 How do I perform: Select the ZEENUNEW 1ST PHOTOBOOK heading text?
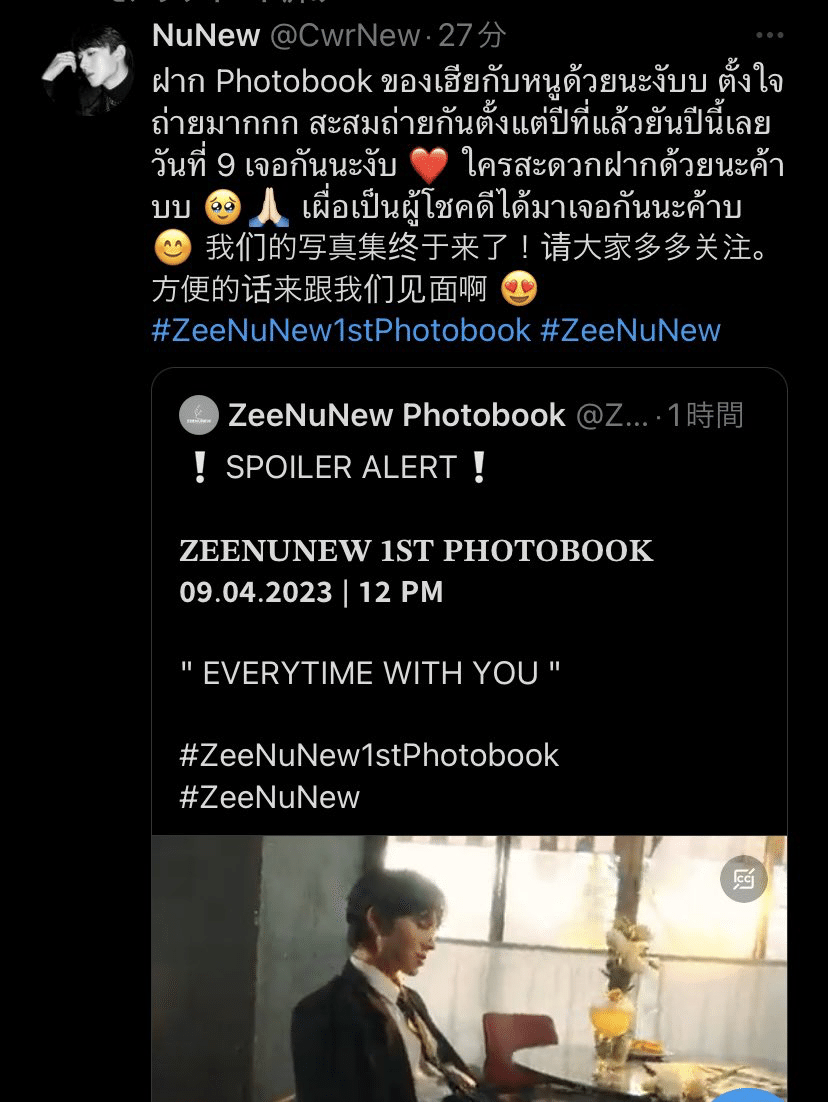pos(416,550)
